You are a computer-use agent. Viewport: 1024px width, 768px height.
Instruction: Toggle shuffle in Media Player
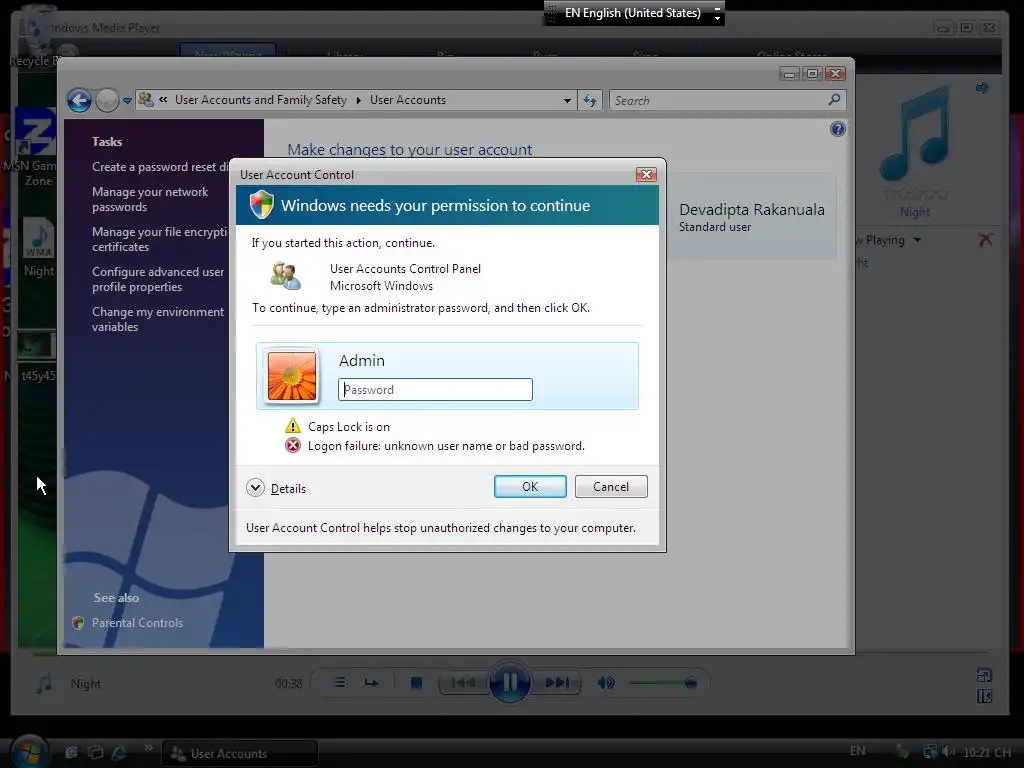[340, 682]
